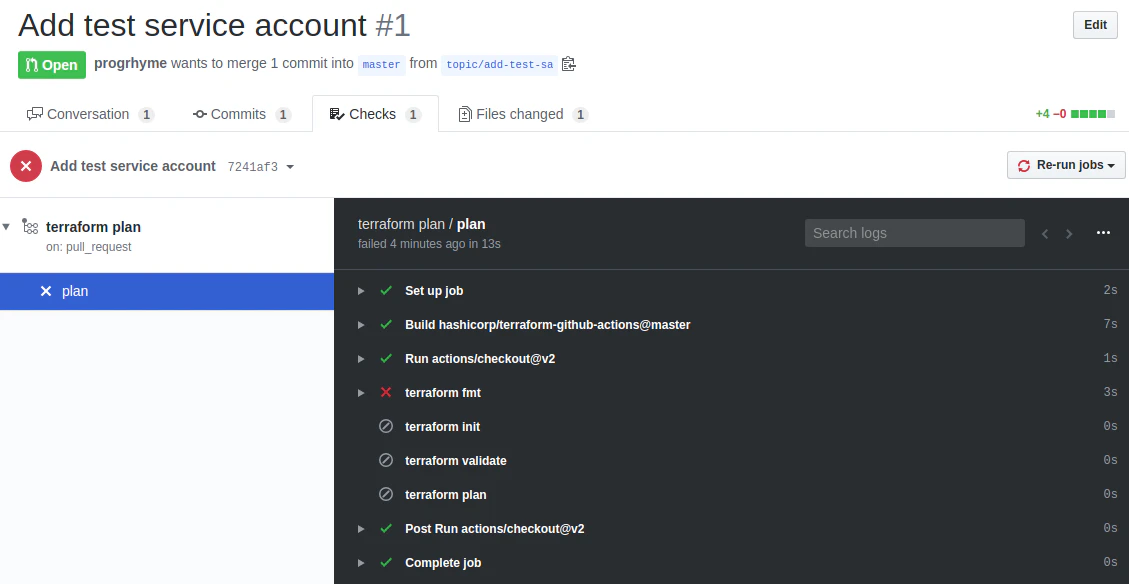This screenshot has width=1129, height=584.
Task: Collapse the terraform plan workflow tree
Action: point(6,227)
